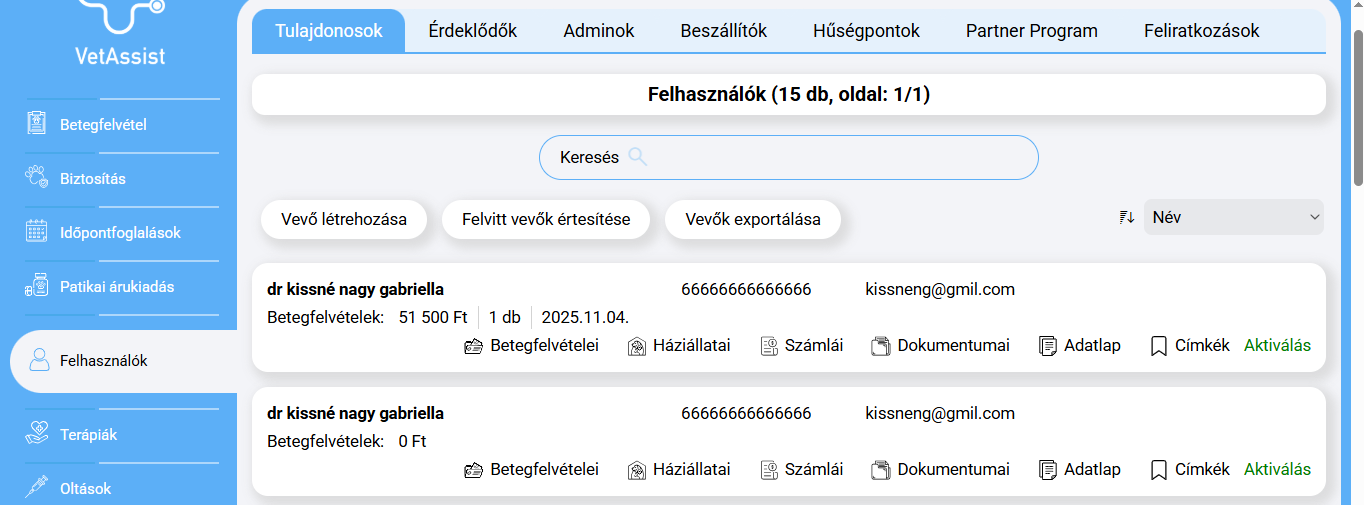Viewport: 1364px width, 505px height.
Task: Switch to the Érdeklődők tab
Action: pos(472,31)
